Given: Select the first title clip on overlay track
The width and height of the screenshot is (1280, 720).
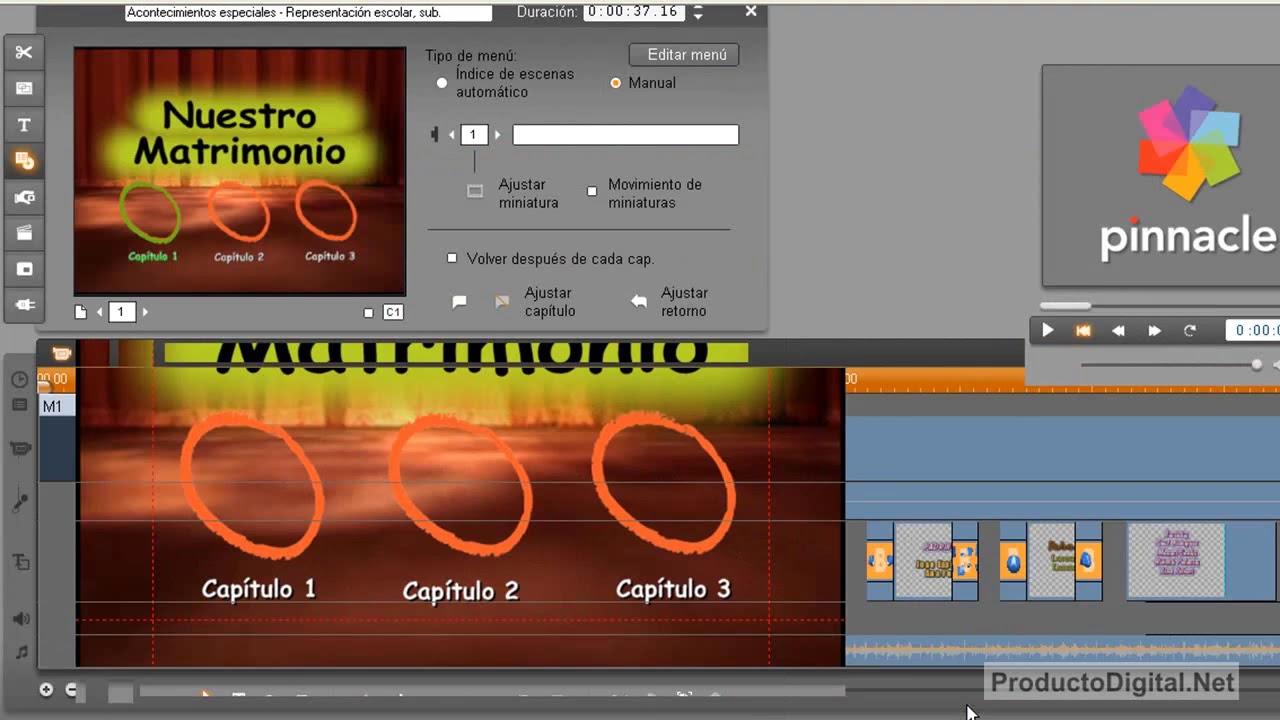Looking at the screenshot, I should point(922,561).
